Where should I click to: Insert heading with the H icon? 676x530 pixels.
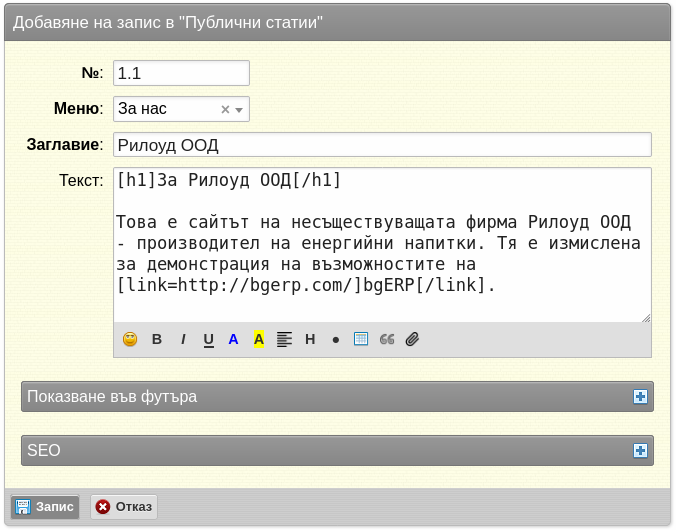coord(310,339)
